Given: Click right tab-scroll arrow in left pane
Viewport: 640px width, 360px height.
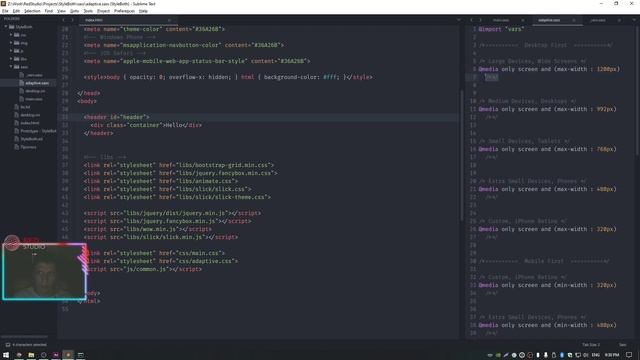Looking at the screenshot, I should point(72,20).
